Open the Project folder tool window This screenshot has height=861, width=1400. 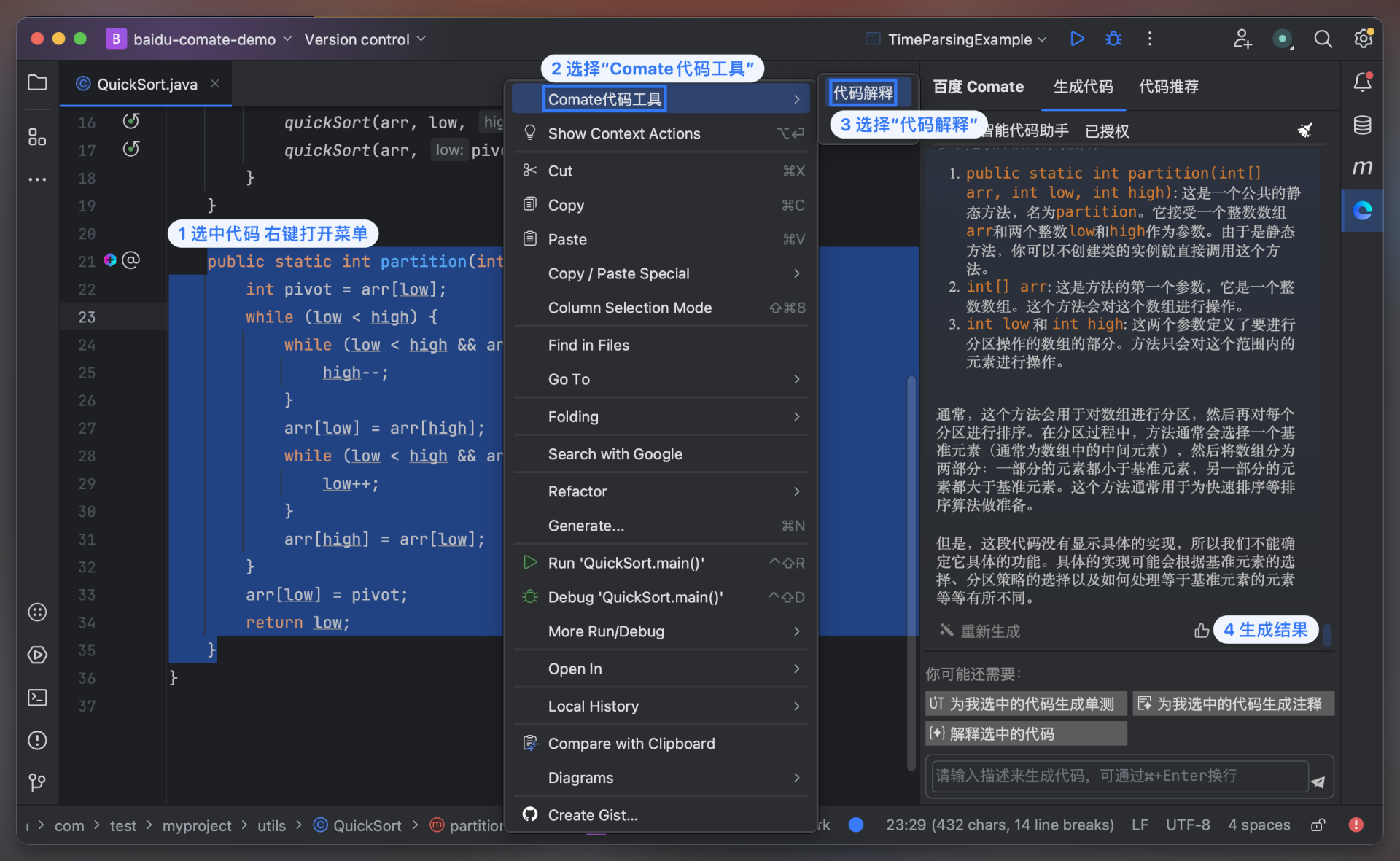click(x=37, y=83)
